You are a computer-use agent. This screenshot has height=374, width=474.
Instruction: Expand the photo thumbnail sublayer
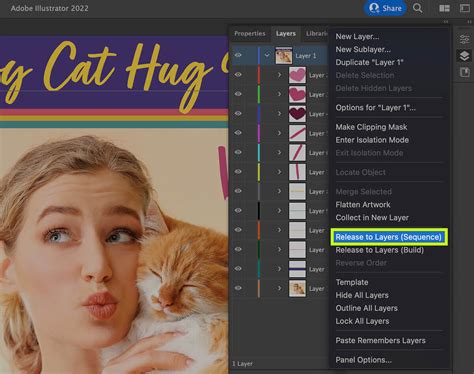(279, 288)
